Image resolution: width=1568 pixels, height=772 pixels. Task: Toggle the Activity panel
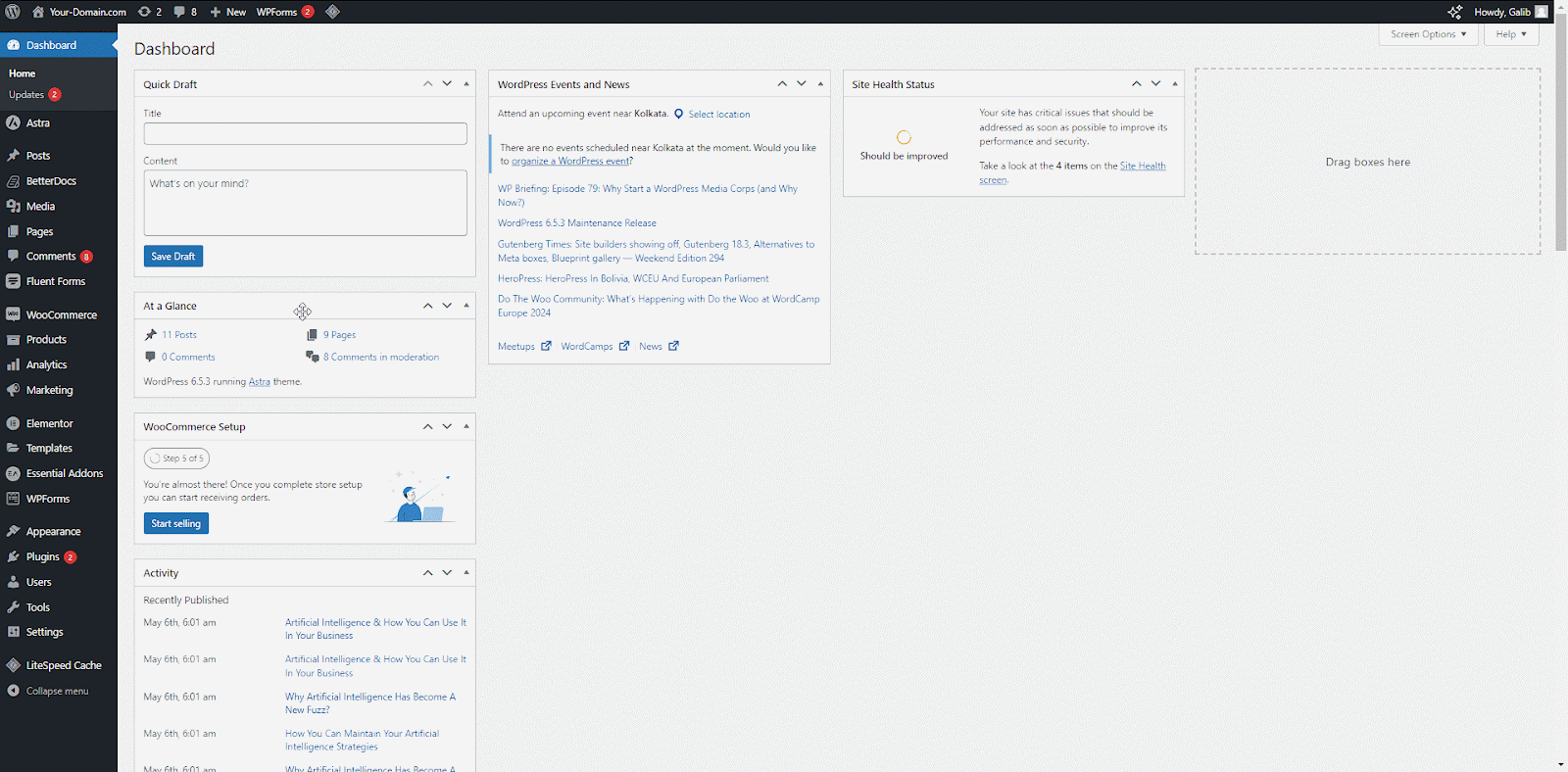[x=466, y=572]
